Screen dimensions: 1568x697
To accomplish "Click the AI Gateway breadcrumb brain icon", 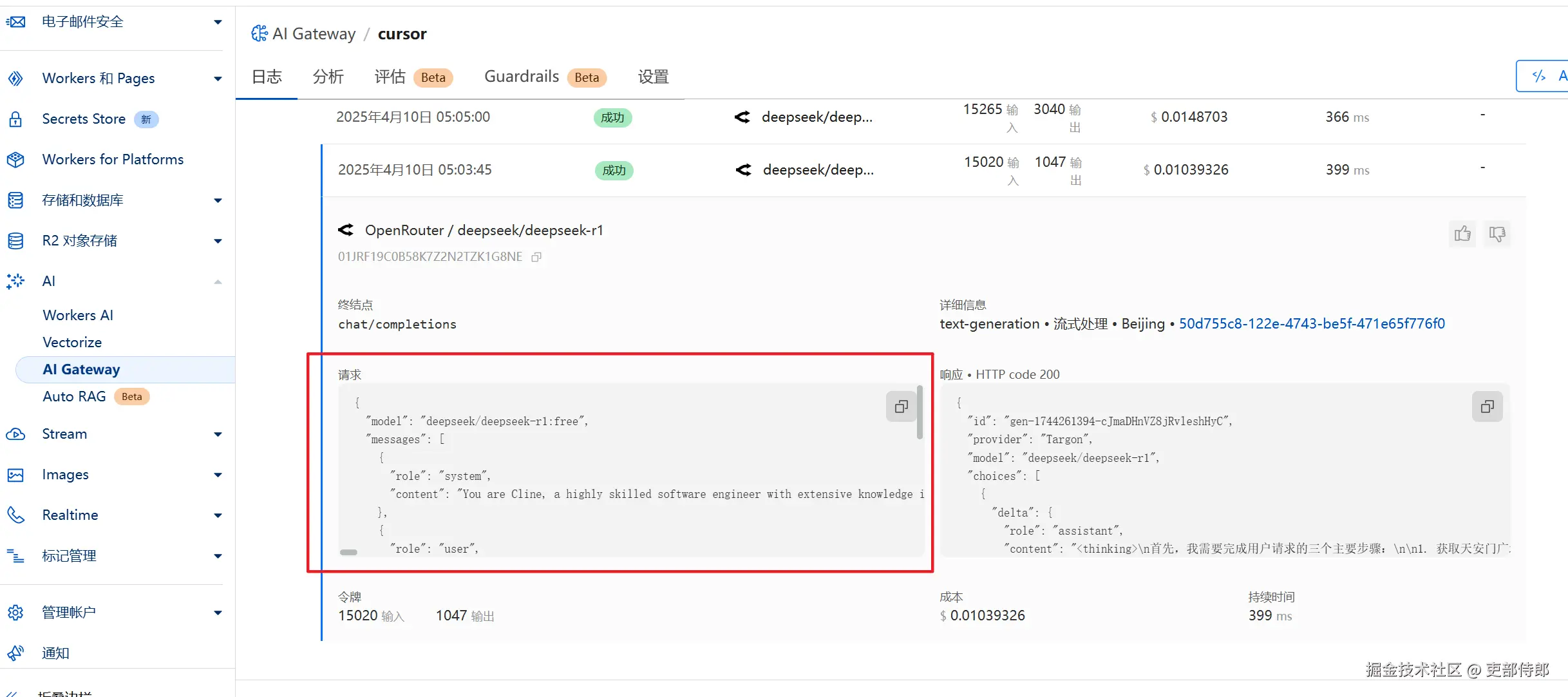I will (259, 33).
